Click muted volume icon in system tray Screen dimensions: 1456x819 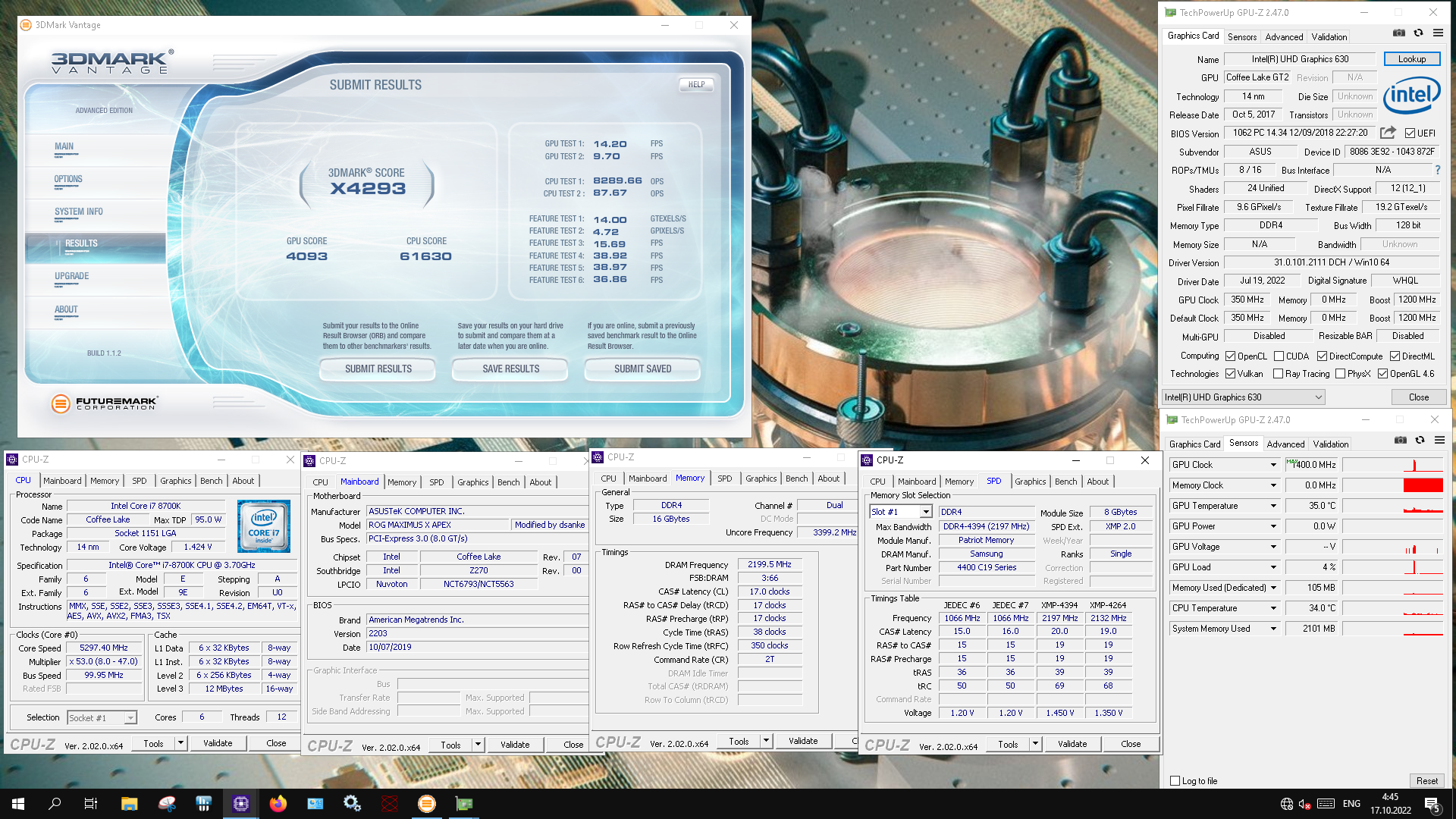coord(1305,804)
